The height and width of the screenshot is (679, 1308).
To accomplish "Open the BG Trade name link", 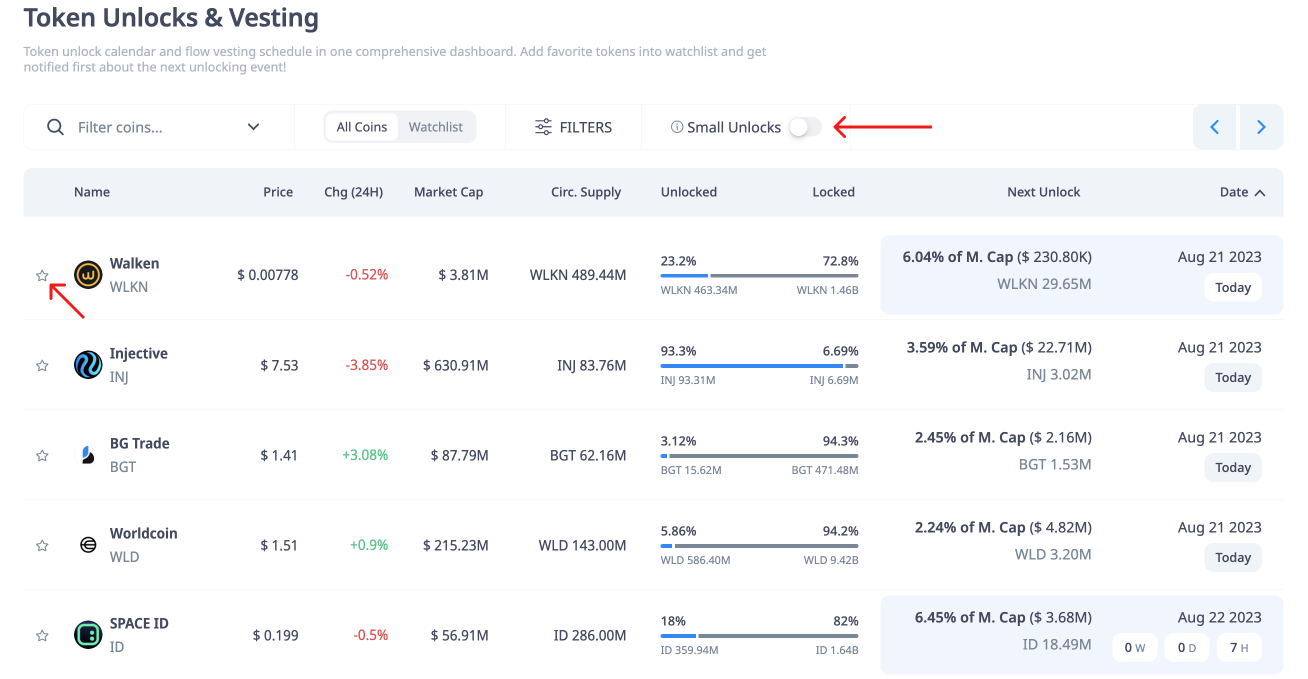I will click(139, 443).
